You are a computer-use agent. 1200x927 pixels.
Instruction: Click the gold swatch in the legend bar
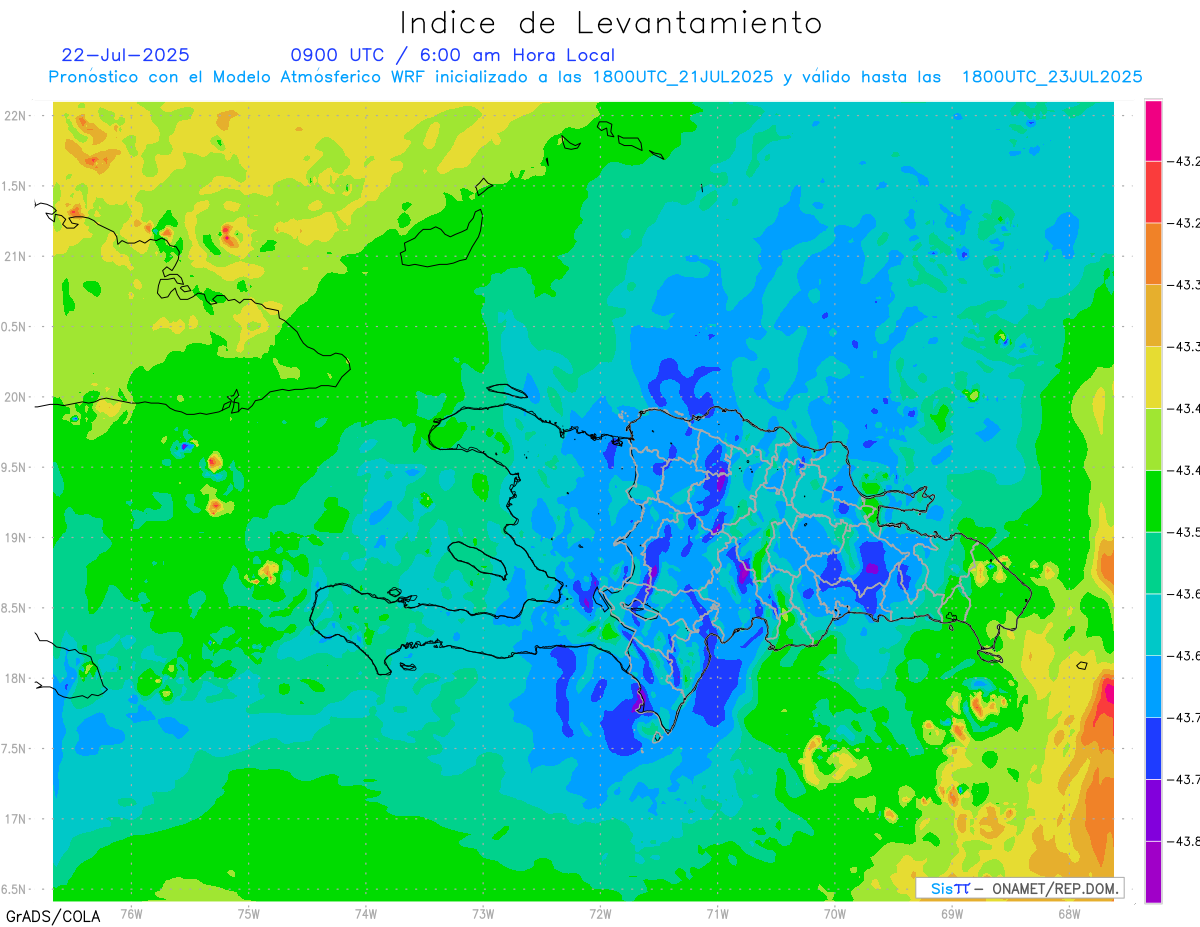[x=1153, y=316]
